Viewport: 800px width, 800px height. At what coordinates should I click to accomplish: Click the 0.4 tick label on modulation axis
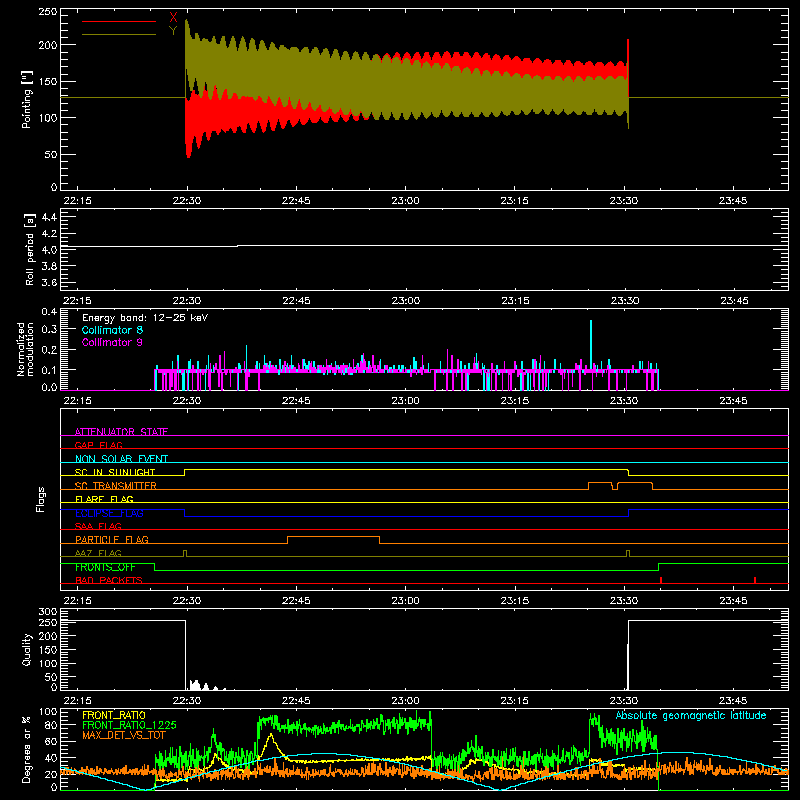pyautogui.click(x=49, y=312)
